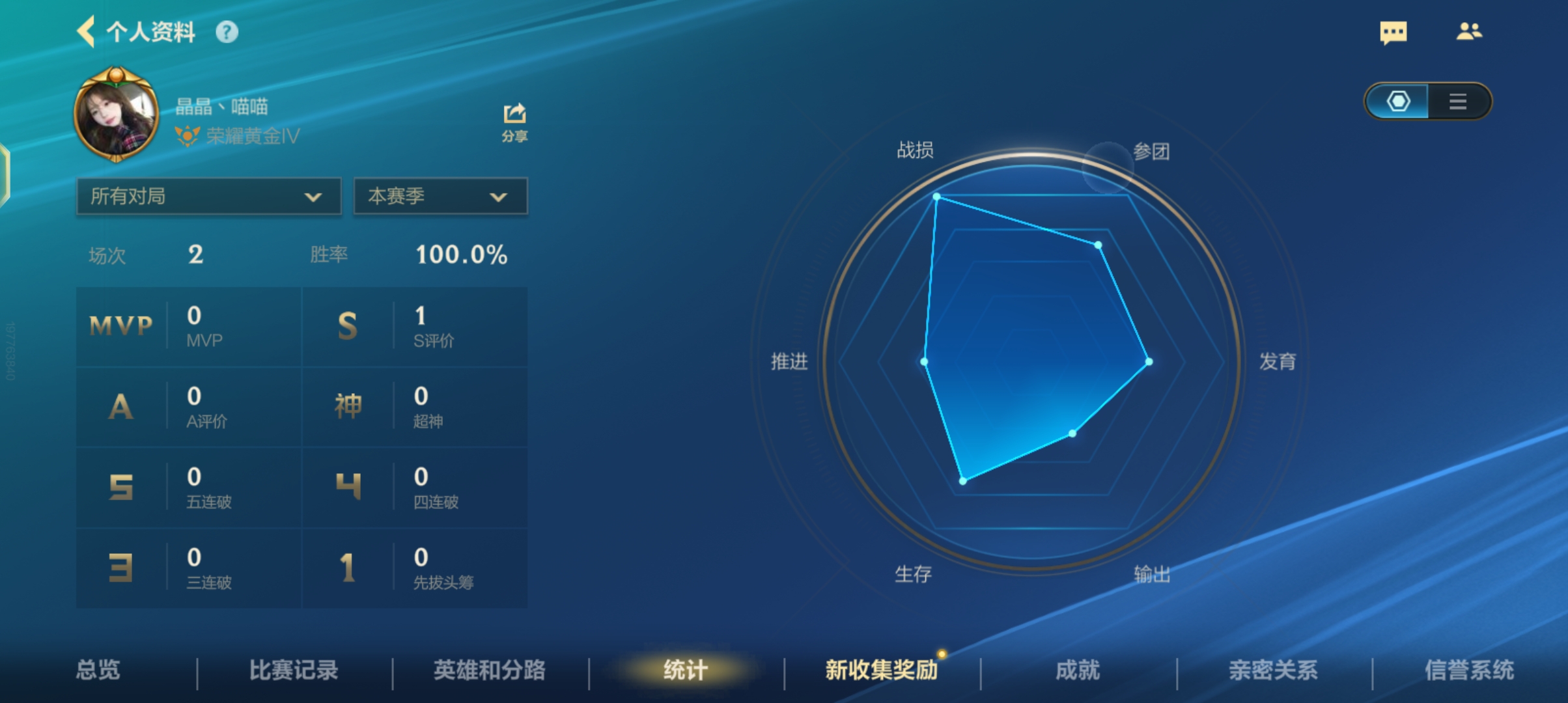Tap the 荣耀黄金IV rank badge icon
This screenshot has width=1568, height=703.
[x=187, y=135]
